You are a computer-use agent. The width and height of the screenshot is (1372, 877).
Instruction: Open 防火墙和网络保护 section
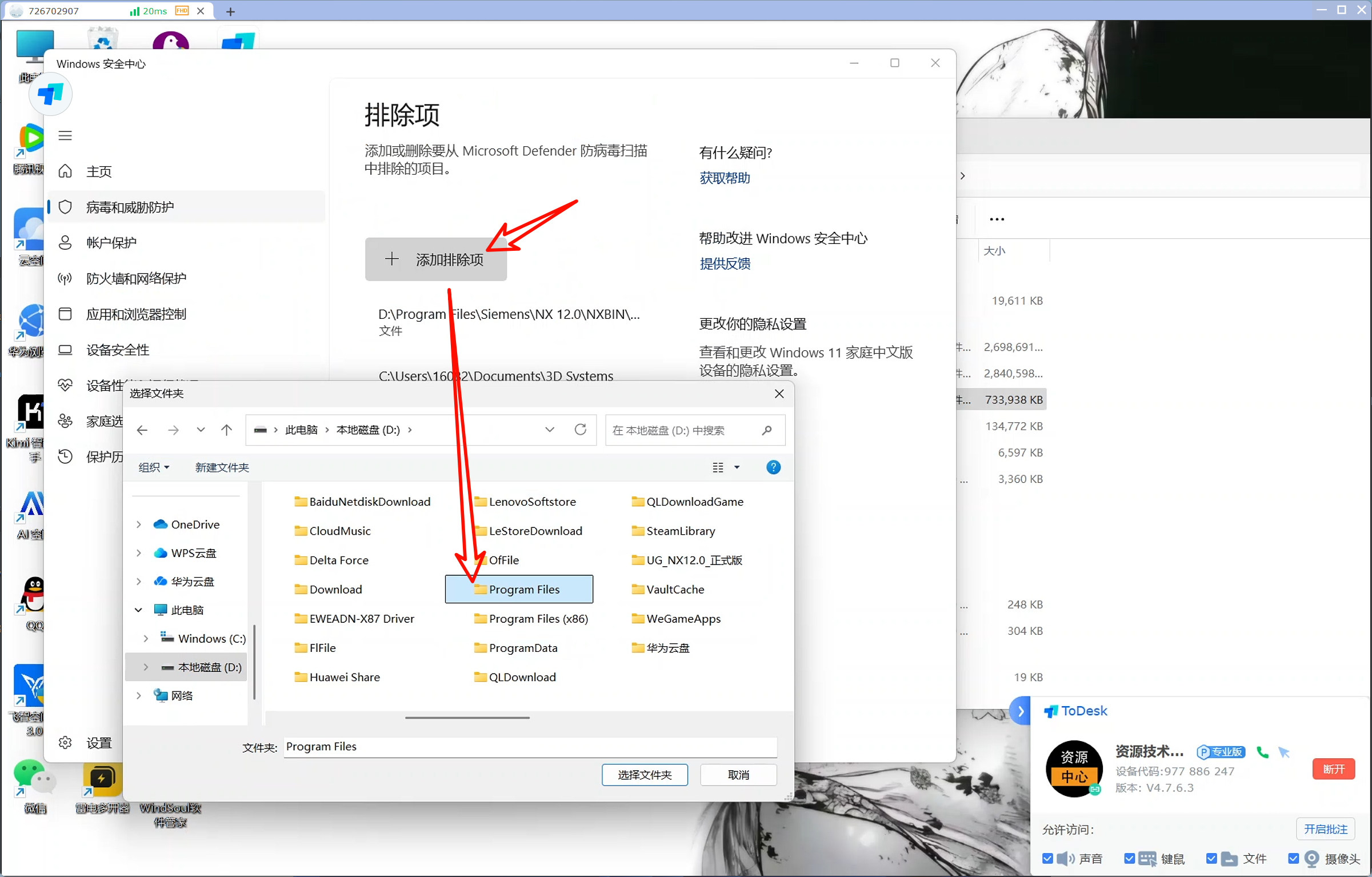click(x=136, y=278)
